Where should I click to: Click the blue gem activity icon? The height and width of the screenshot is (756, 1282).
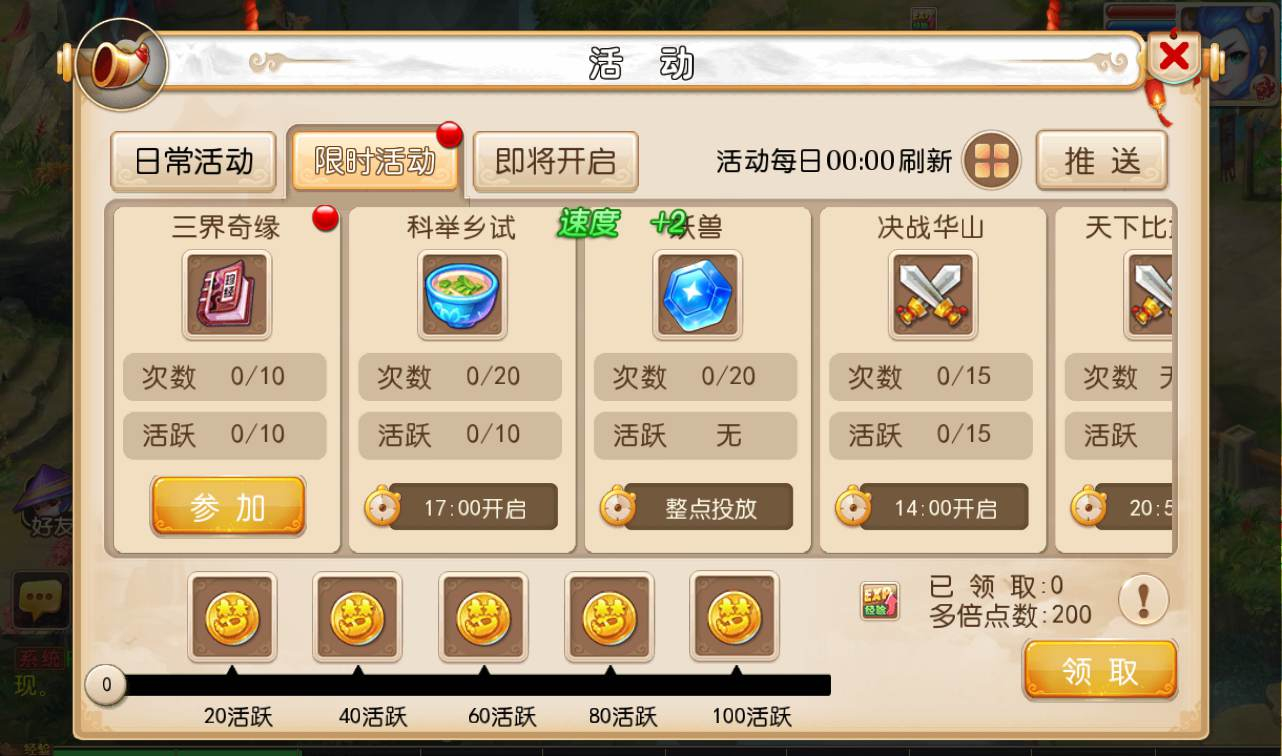point(698,294)
